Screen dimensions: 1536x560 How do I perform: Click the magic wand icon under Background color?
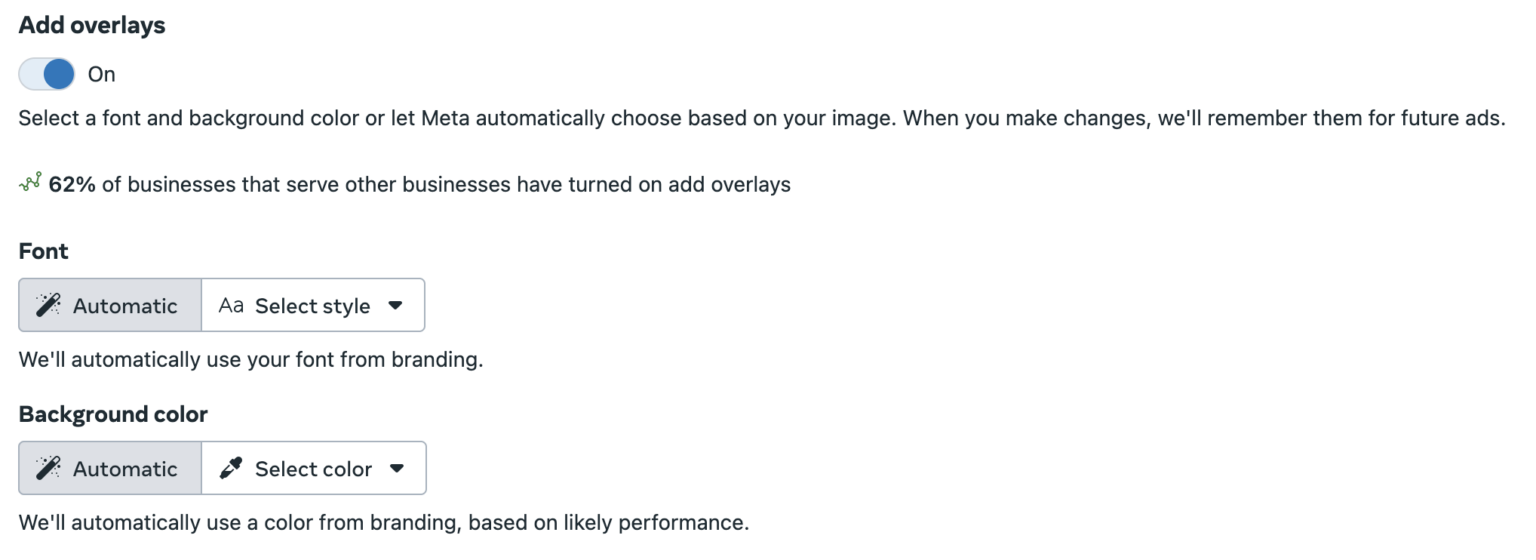pyautogui.click(x=48, y=468)
